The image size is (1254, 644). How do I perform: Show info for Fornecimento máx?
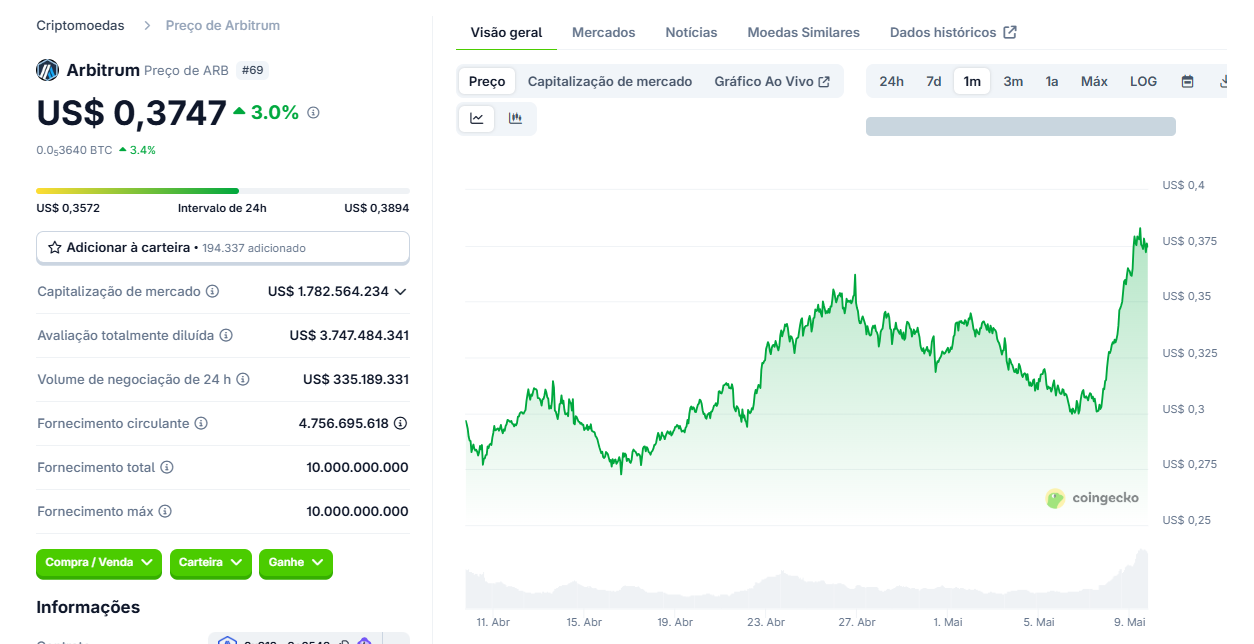point(165,511)
